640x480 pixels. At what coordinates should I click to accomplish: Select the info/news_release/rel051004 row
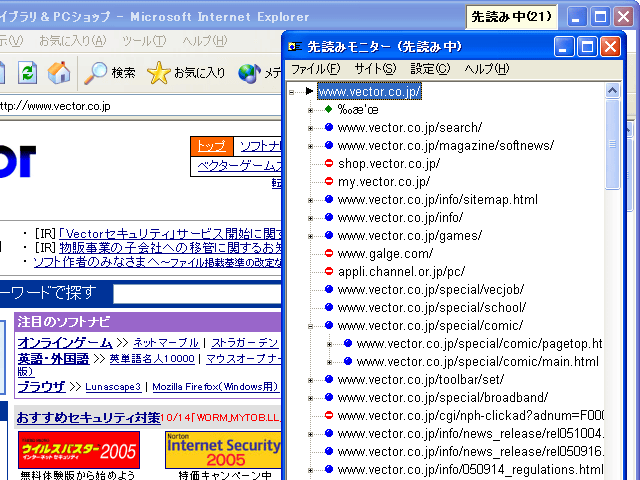[471, 433]
